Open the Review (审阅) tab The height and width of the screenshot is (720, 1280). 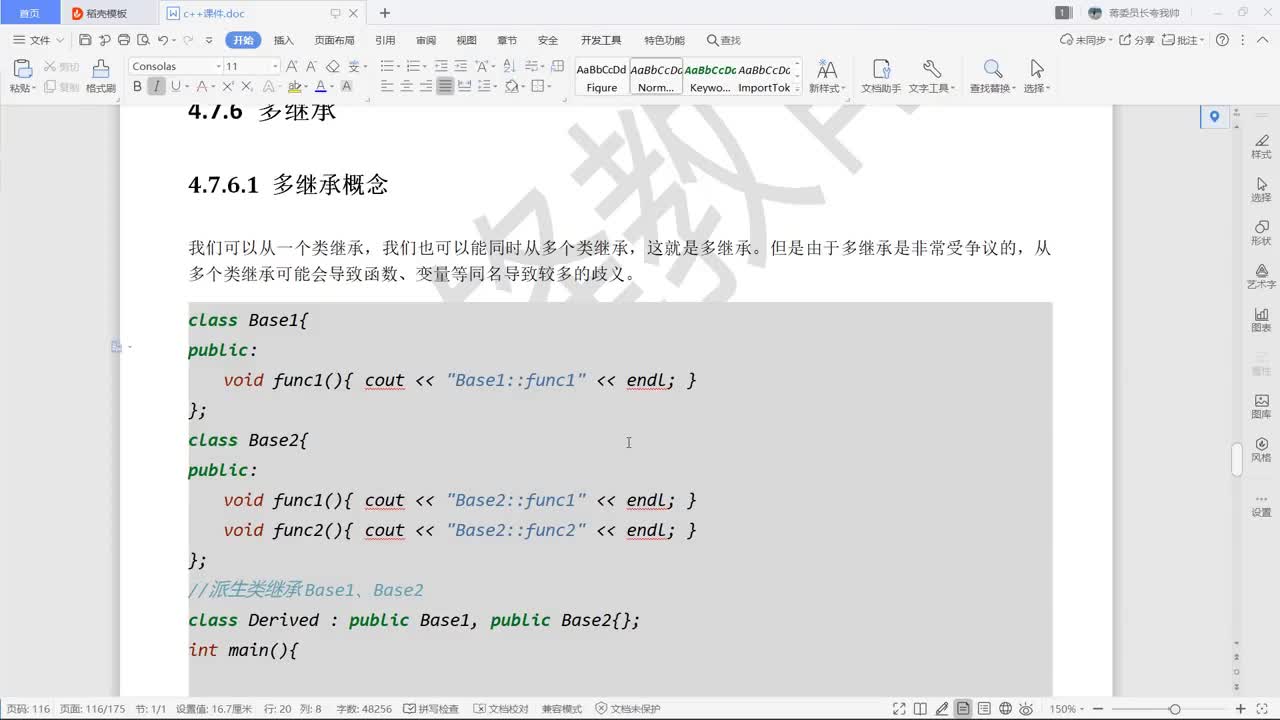[426, 40]
